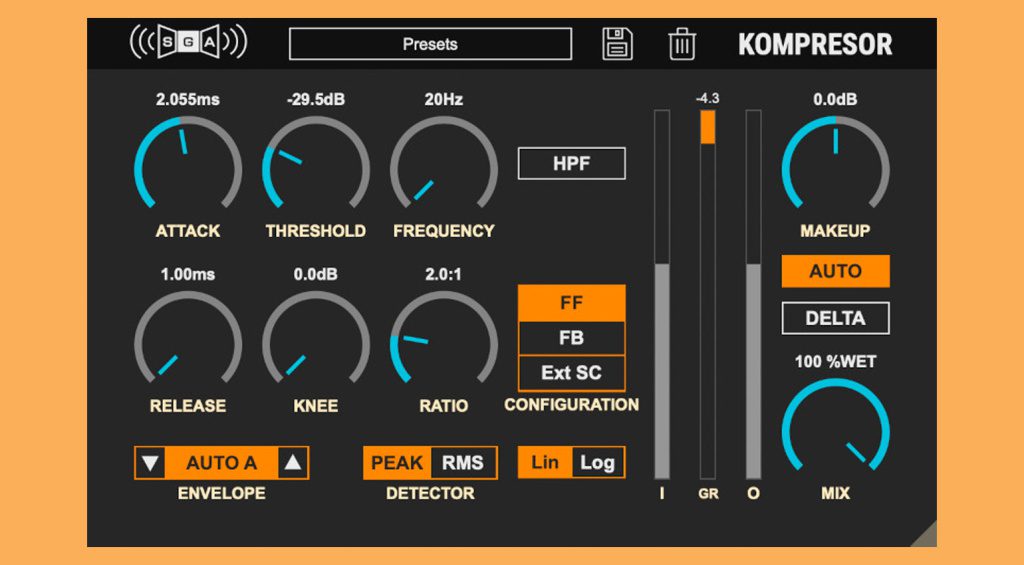Select previous envelope with the down arrow

pos(150,463)
